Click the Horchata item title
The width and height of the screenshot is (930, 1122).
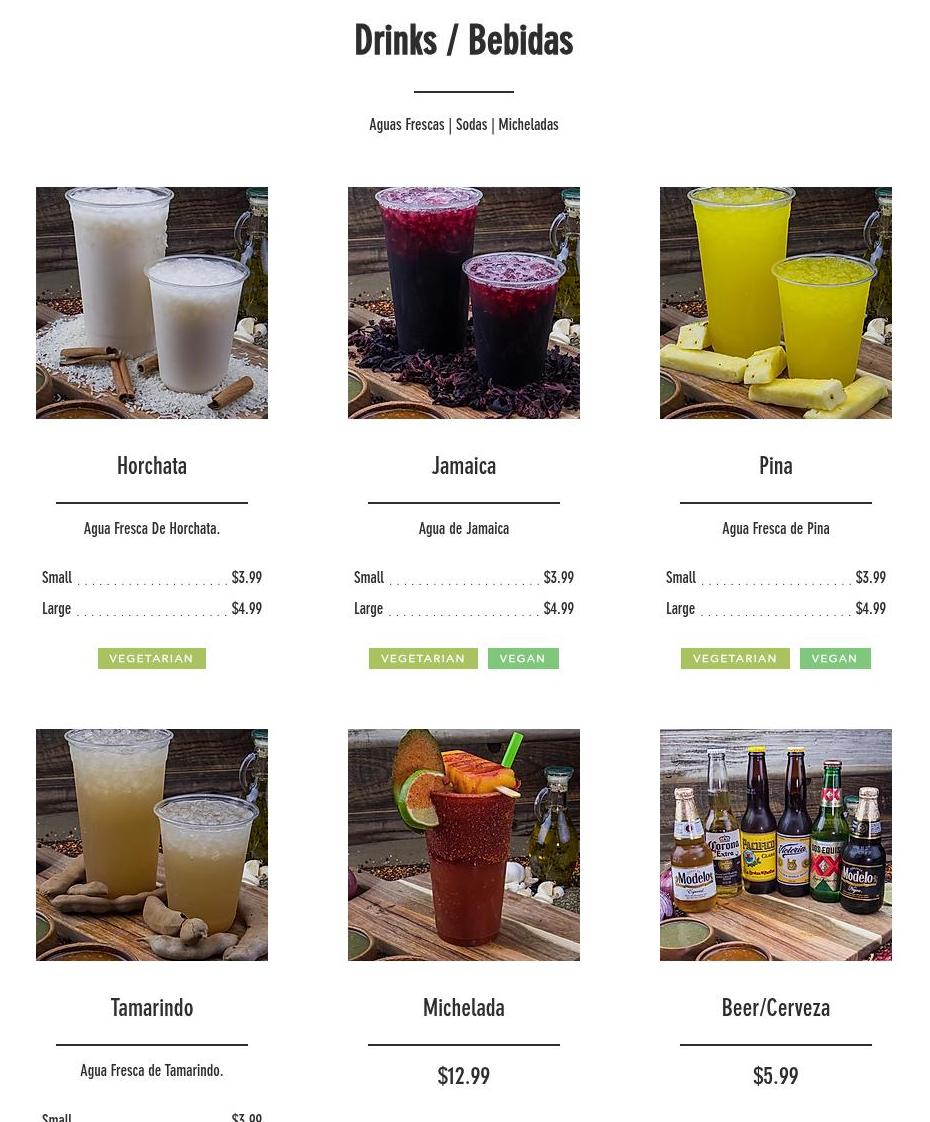[x=152, y=466]
